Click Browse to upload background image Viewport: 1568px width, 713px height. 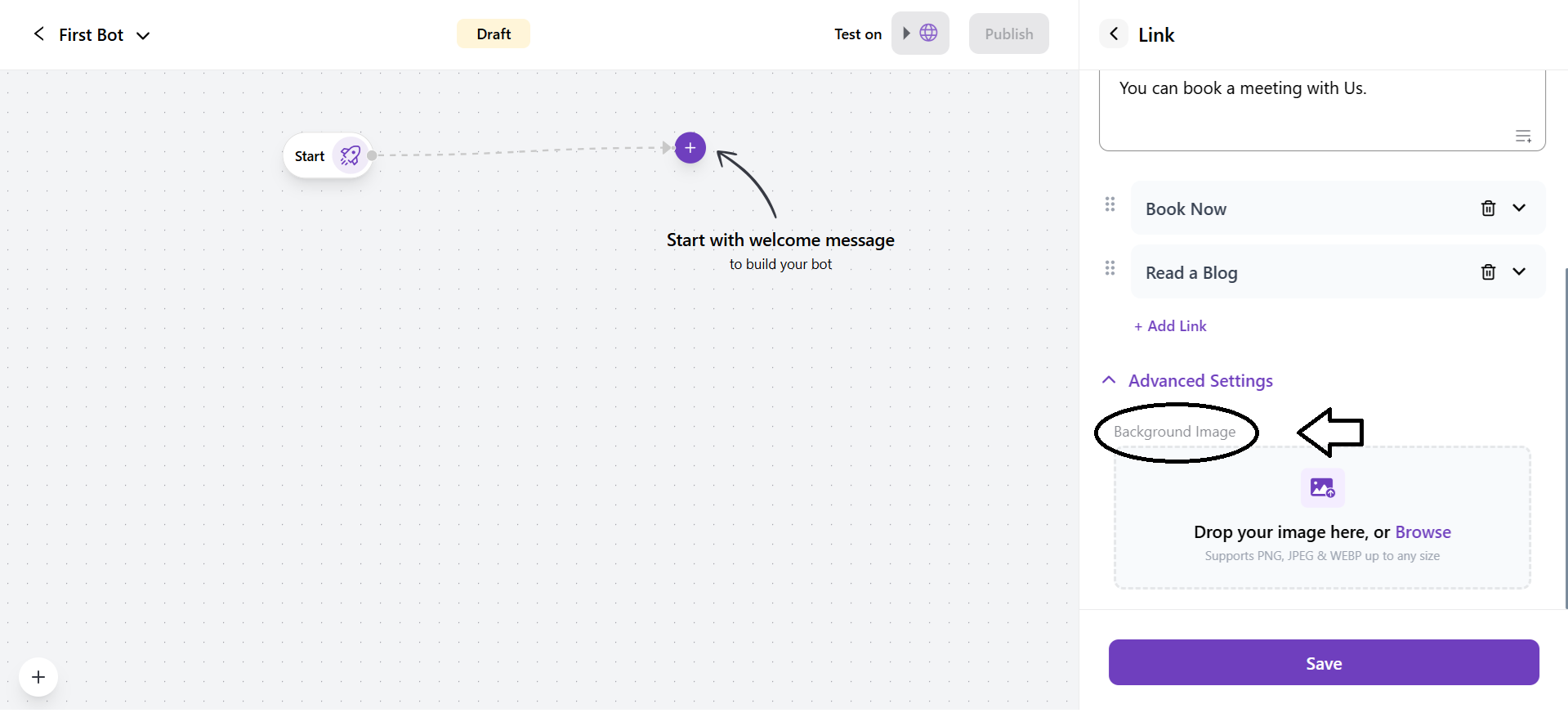pos(1423,532)
